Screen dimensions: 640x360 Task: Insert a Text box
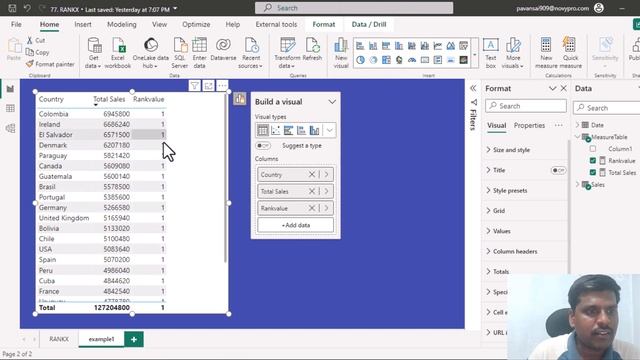click(x=491, y=53)
